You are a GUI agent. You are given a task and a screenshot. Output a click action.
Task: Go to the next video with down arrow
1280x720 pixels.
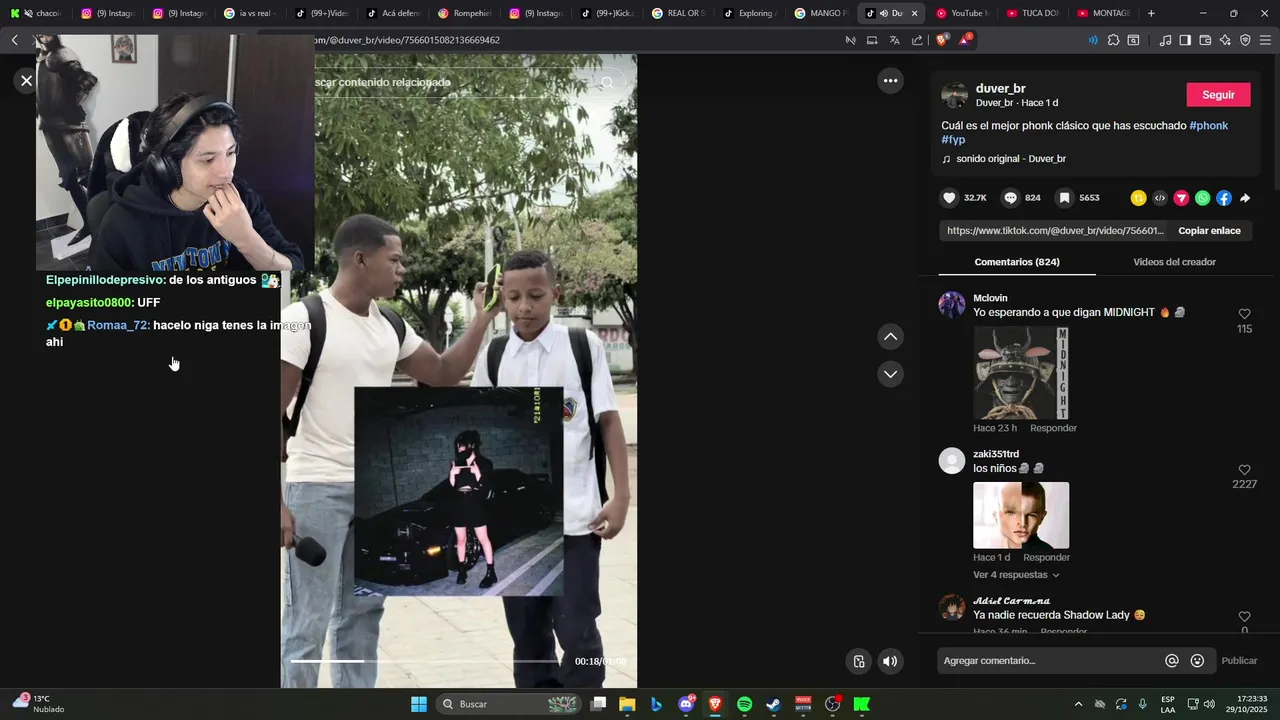click(x=890, y=374)
